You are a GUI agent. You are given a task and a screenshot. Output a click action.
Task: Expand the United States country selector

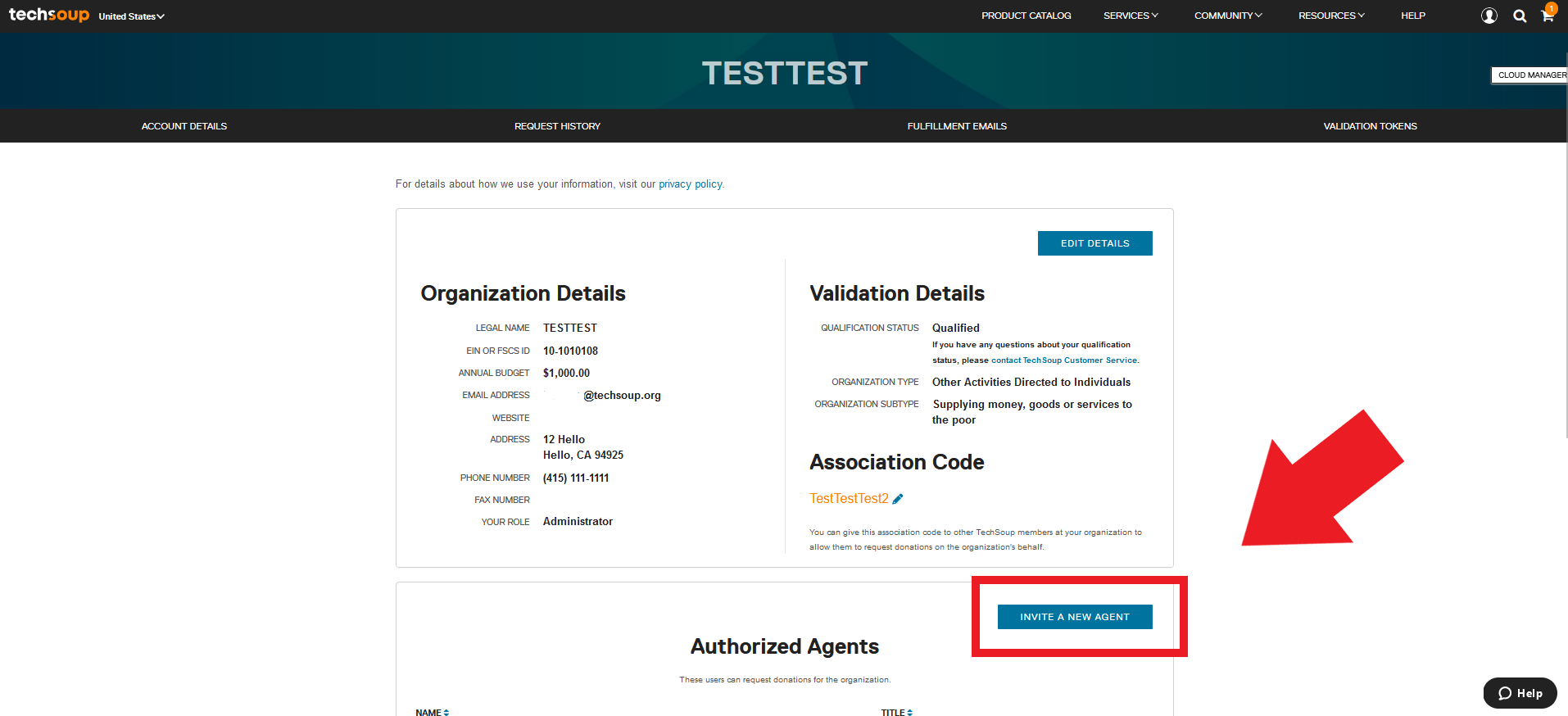(x=131, y=16)
